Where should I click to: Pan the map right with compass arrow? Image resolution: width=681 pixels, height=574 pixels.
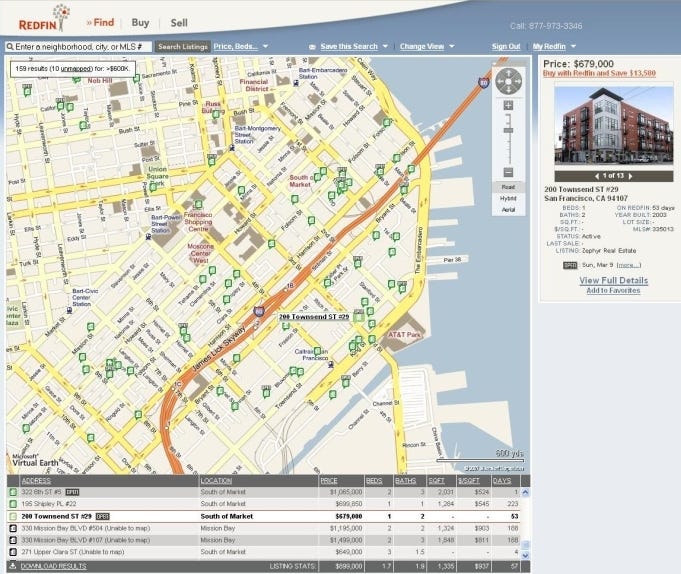[x=517, y=81]
